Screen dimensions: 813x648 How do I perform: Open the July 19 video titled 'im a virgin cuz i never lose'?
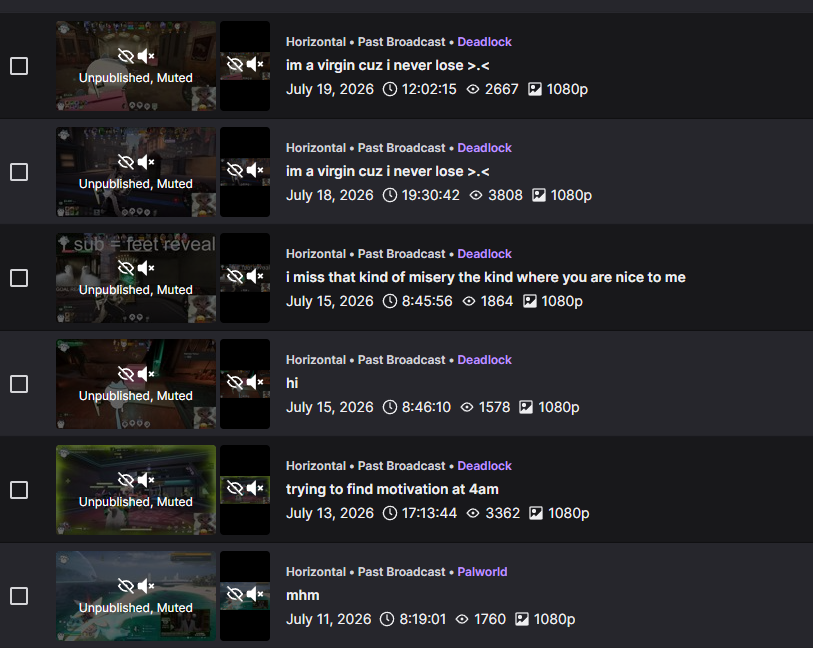[x=387, y=65]
